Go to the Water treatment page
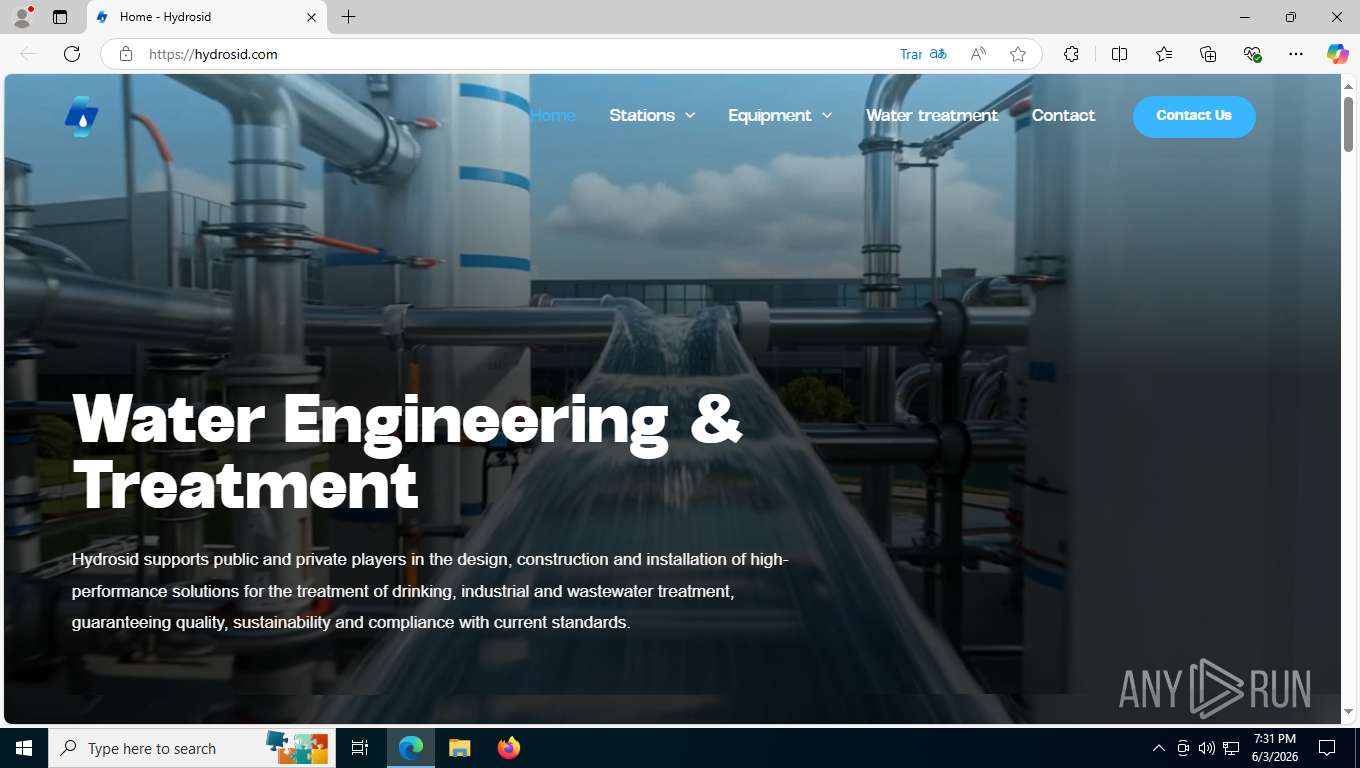Viewport: 1360px width, 768px height. [932, 116]
